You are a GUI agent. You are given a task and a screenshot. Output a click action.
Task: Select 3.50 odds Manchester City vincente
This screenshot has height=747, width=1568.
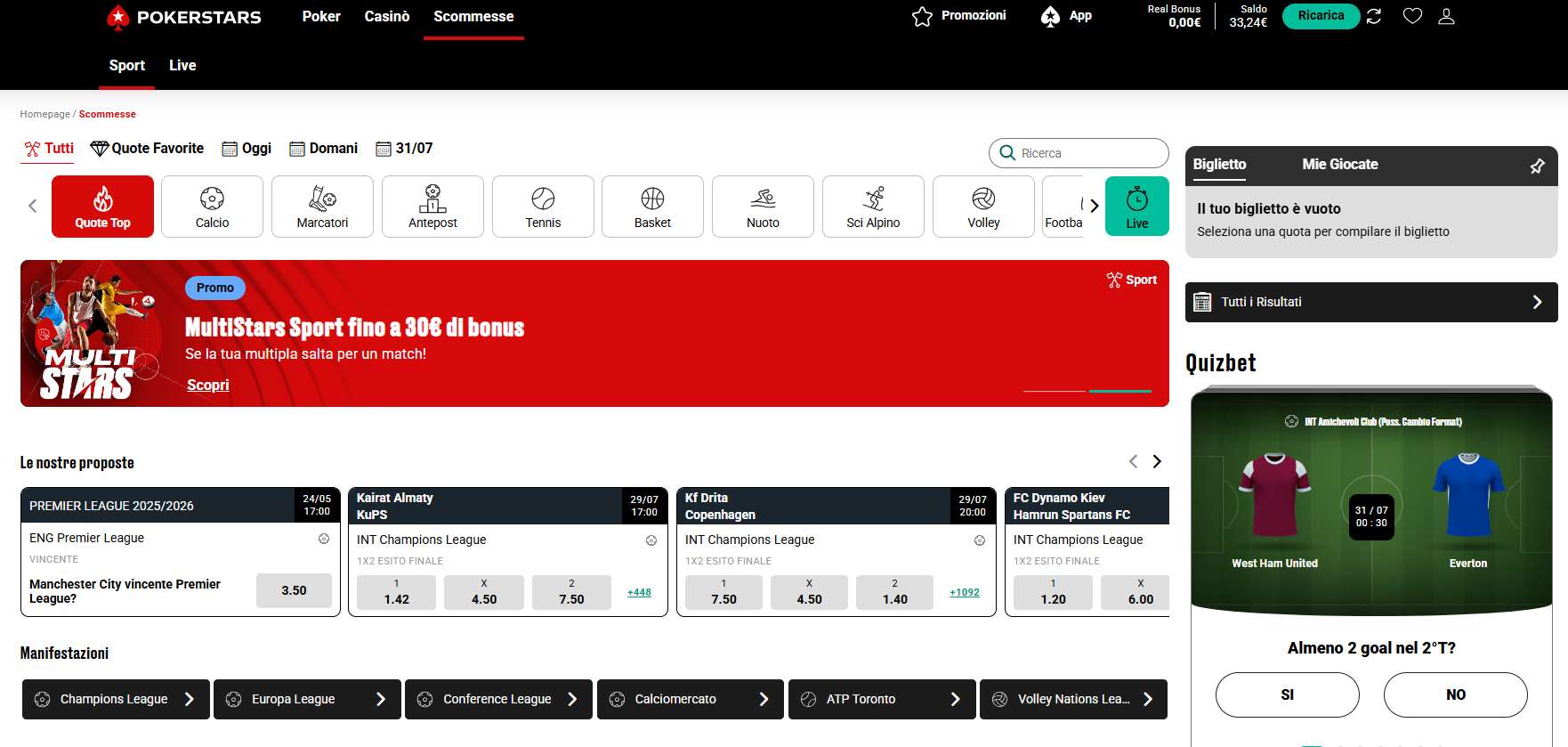pyautogui.click(x=294, y=590)
